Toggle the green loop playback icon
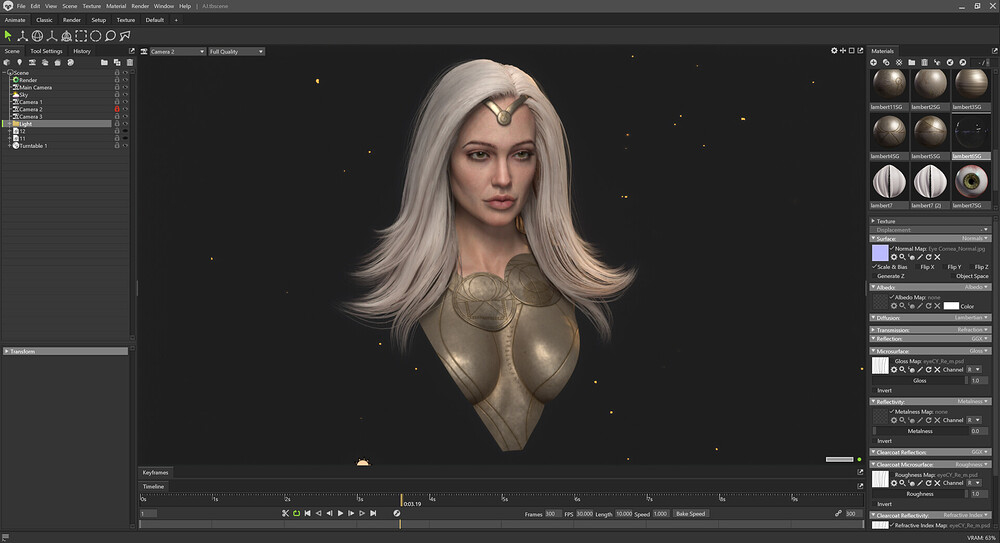1000x543 pixels. click(296, 513)
